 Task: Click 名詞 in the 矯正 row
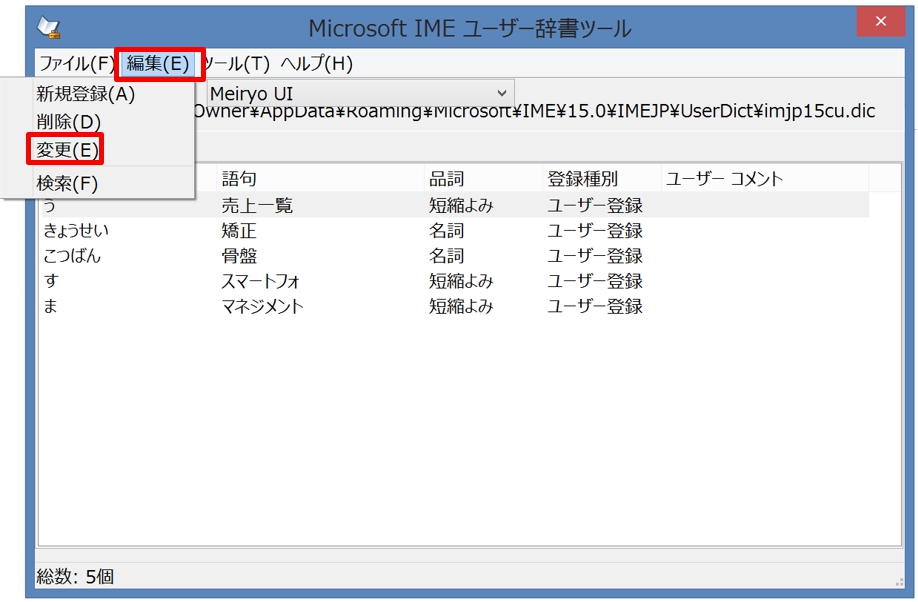447,230
